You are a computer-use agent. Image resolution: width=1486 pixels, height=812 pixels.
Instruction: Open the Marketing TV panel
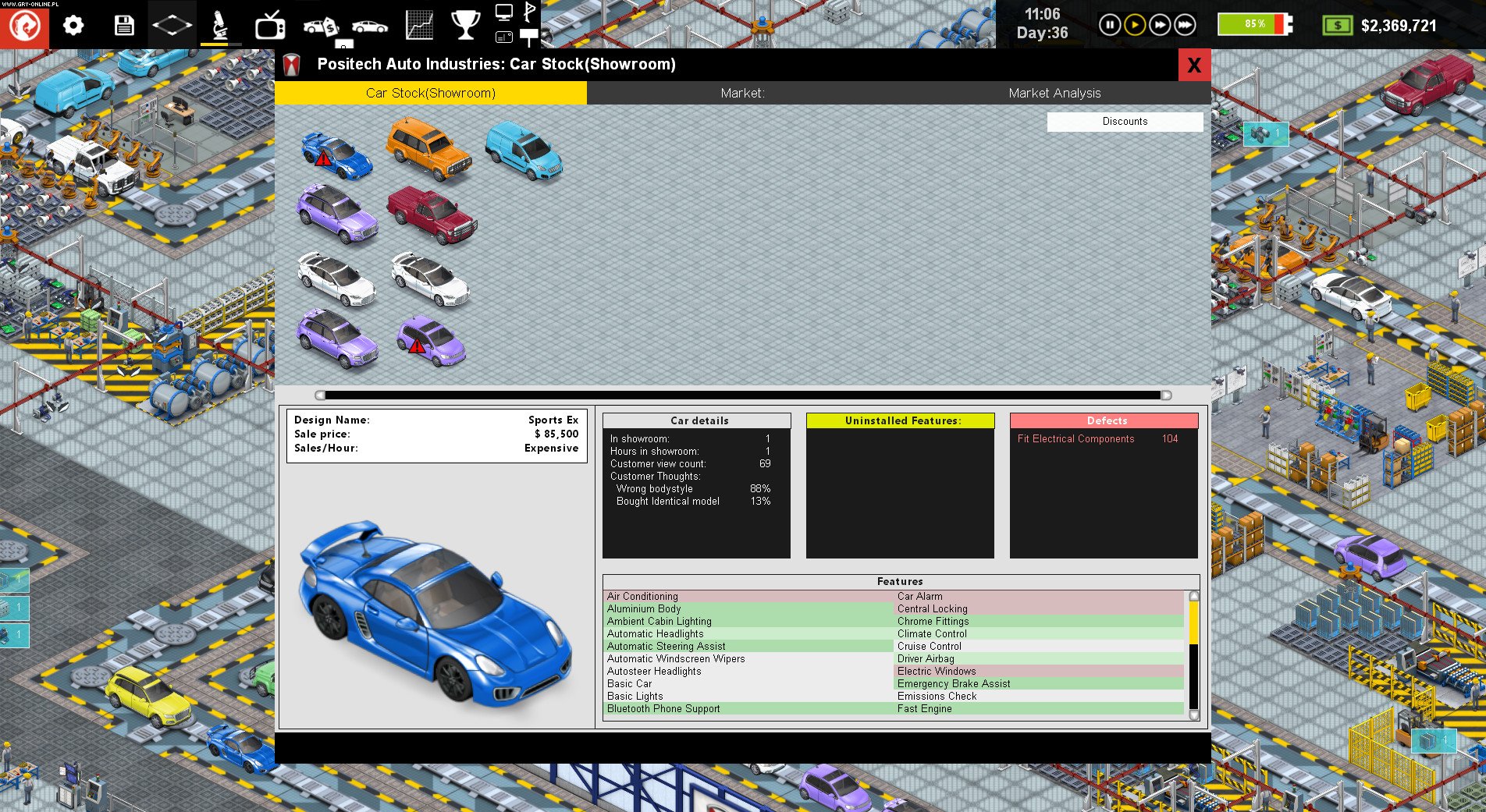[x=269, y=24]
